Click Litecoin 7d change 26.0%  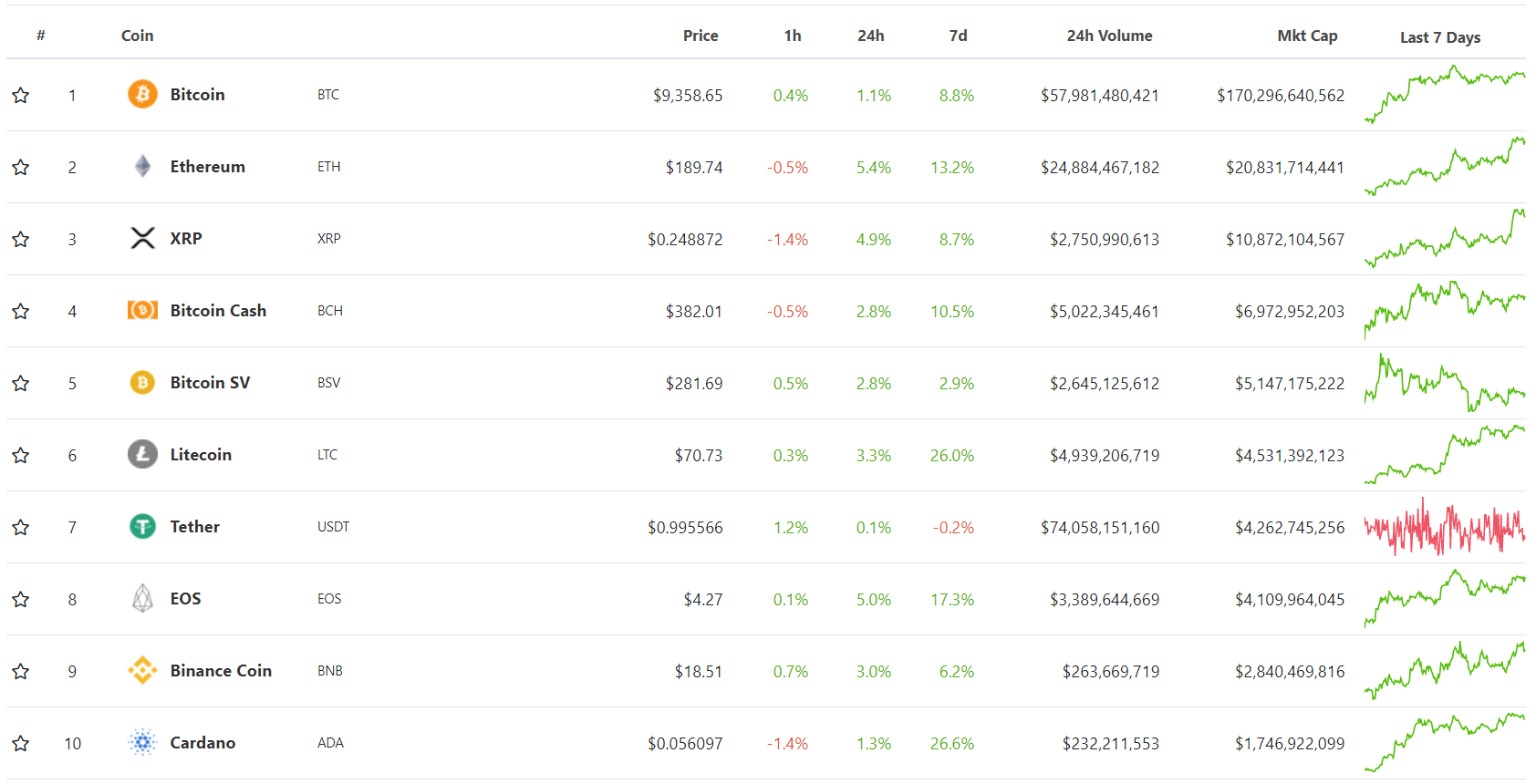(x=952, y=455)
